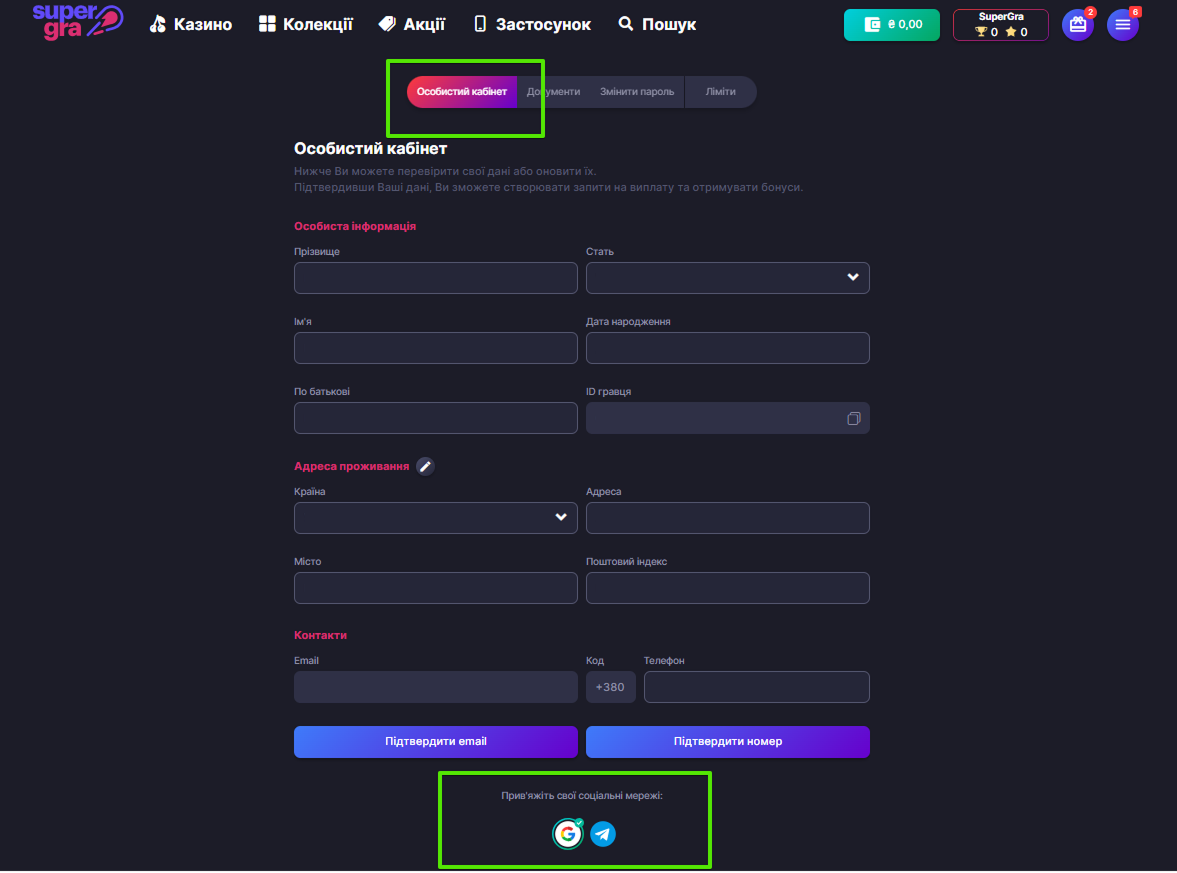Screen dimensions: 1177x873
Task: Click the star icon in SuperGra
Action: 1010,32
